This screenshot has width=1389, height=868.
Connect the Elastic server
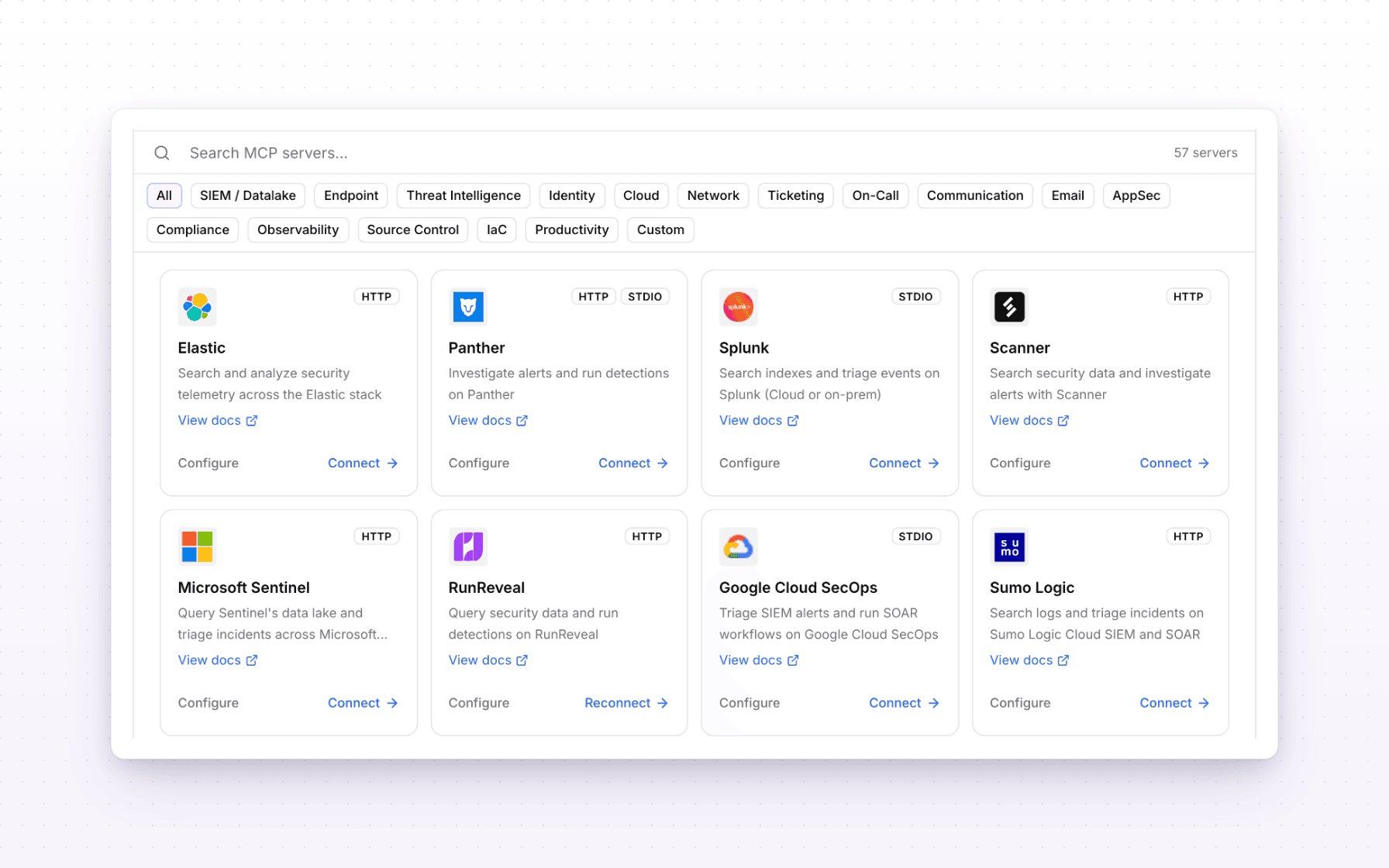363,463
